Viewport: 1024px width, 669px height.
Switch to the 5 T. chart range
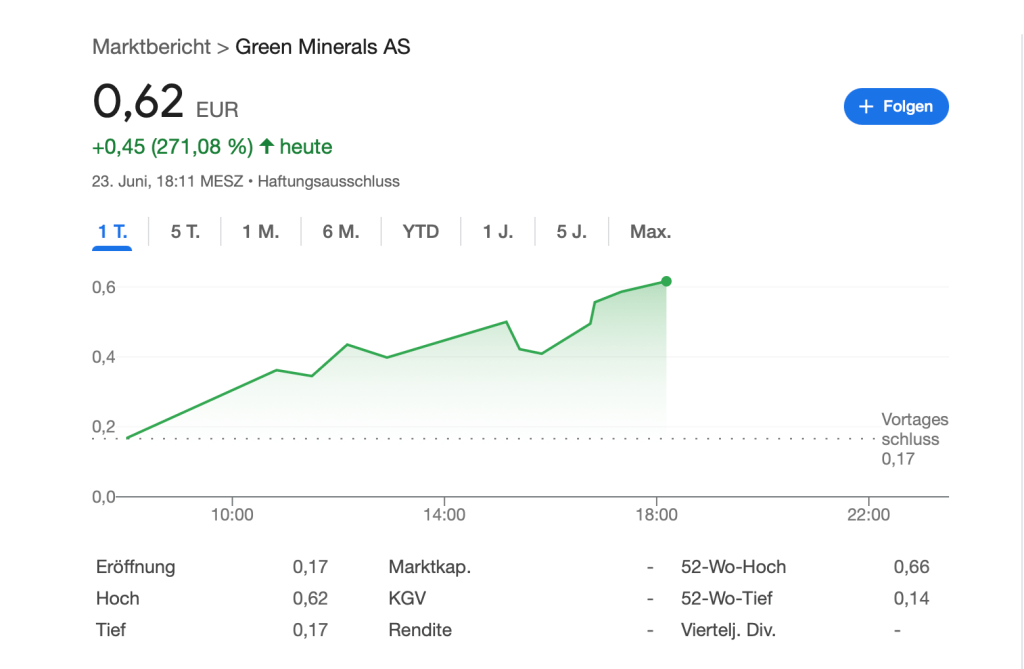[185, 232]
